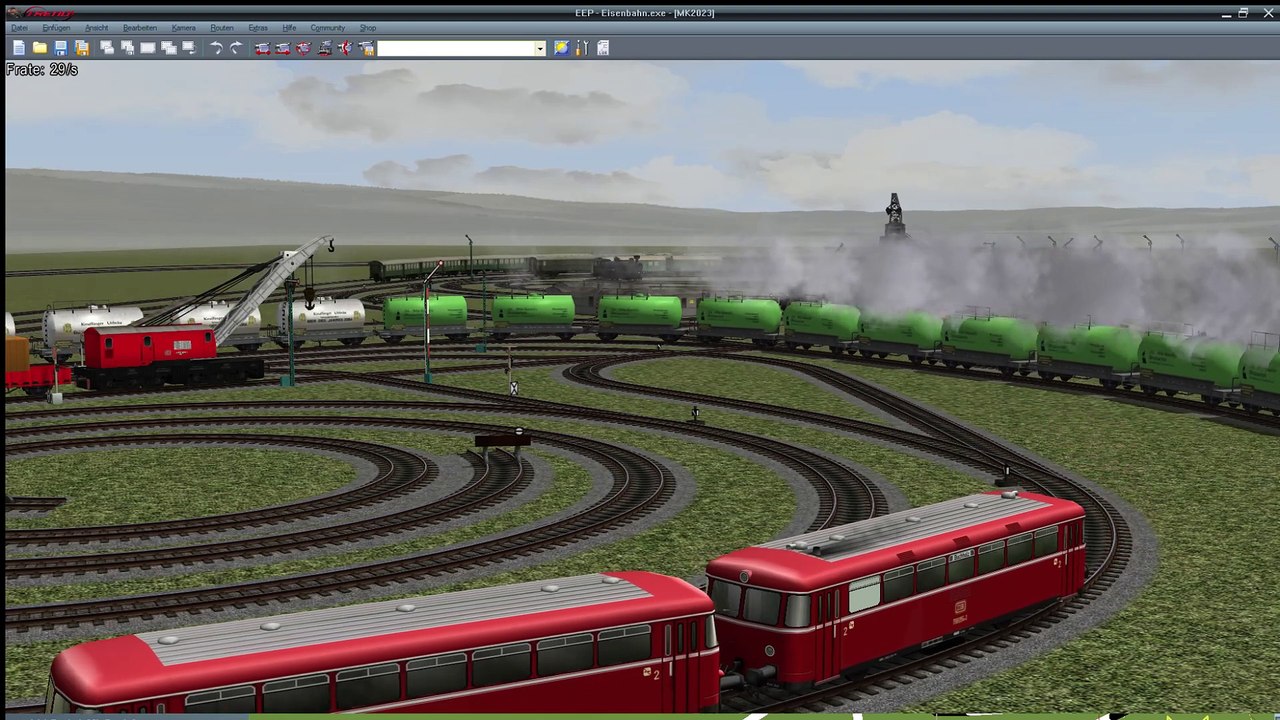Open the Ansicht menu
The image size is (1280, 720).
pos(96,28)
